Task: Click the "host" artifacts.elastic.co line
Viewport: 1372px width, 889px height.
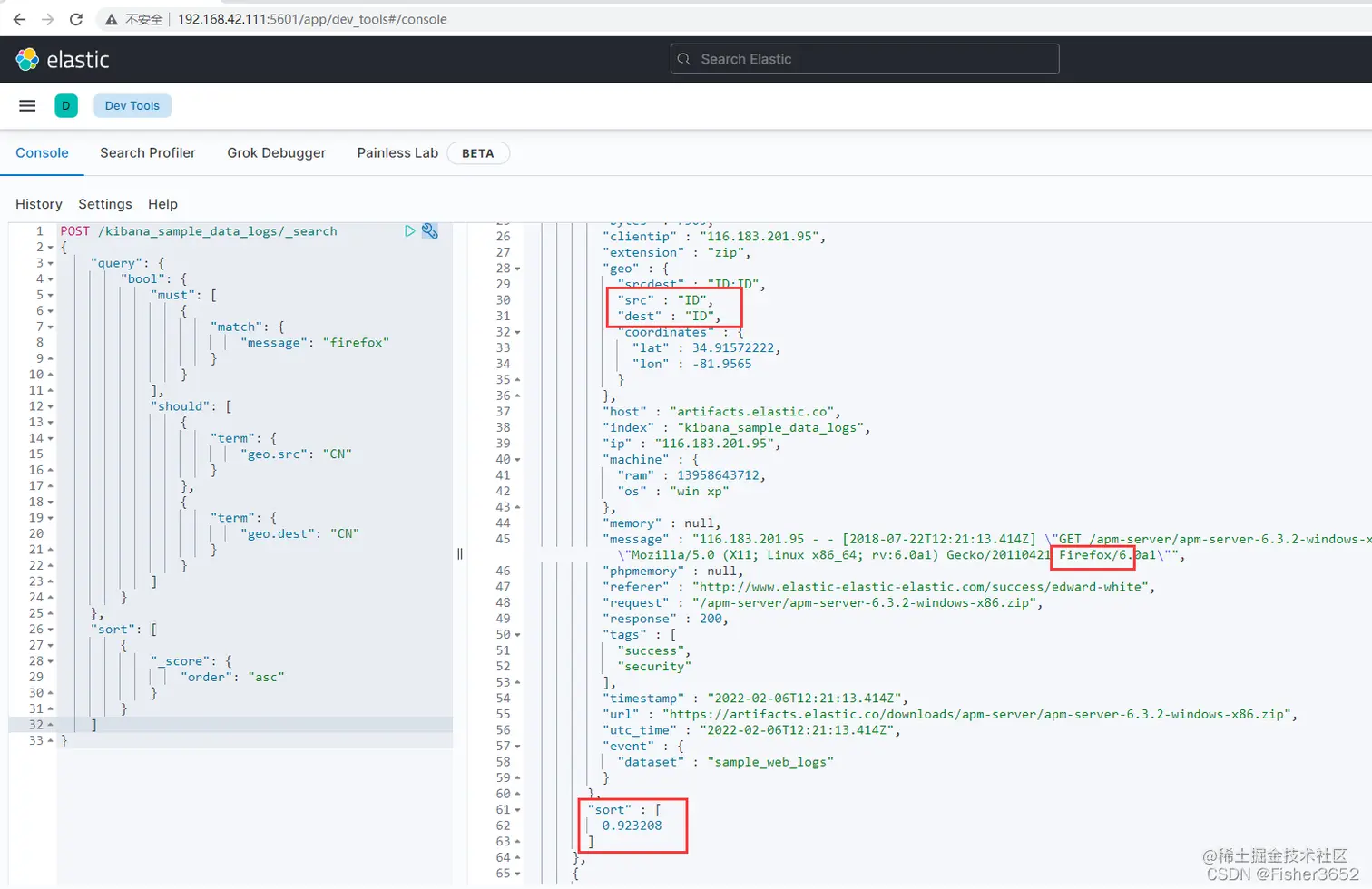Action: coord(721,412)
